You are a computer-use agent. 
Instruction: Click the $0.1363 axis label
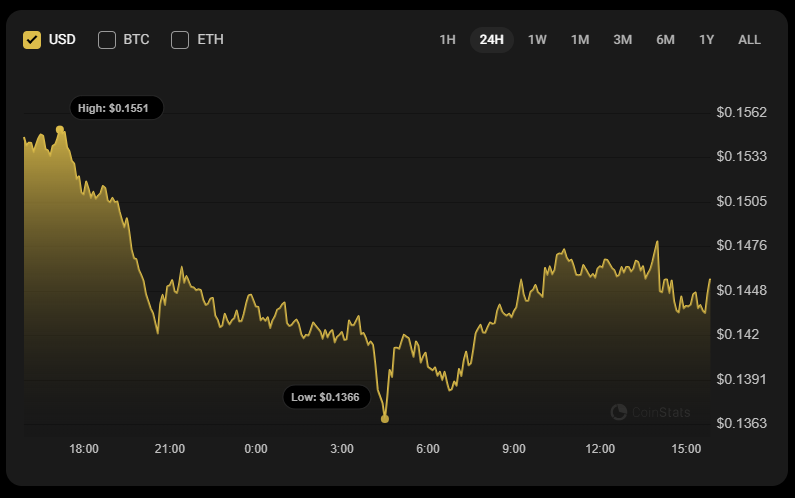pyautogui.click(x=741, y=423)
